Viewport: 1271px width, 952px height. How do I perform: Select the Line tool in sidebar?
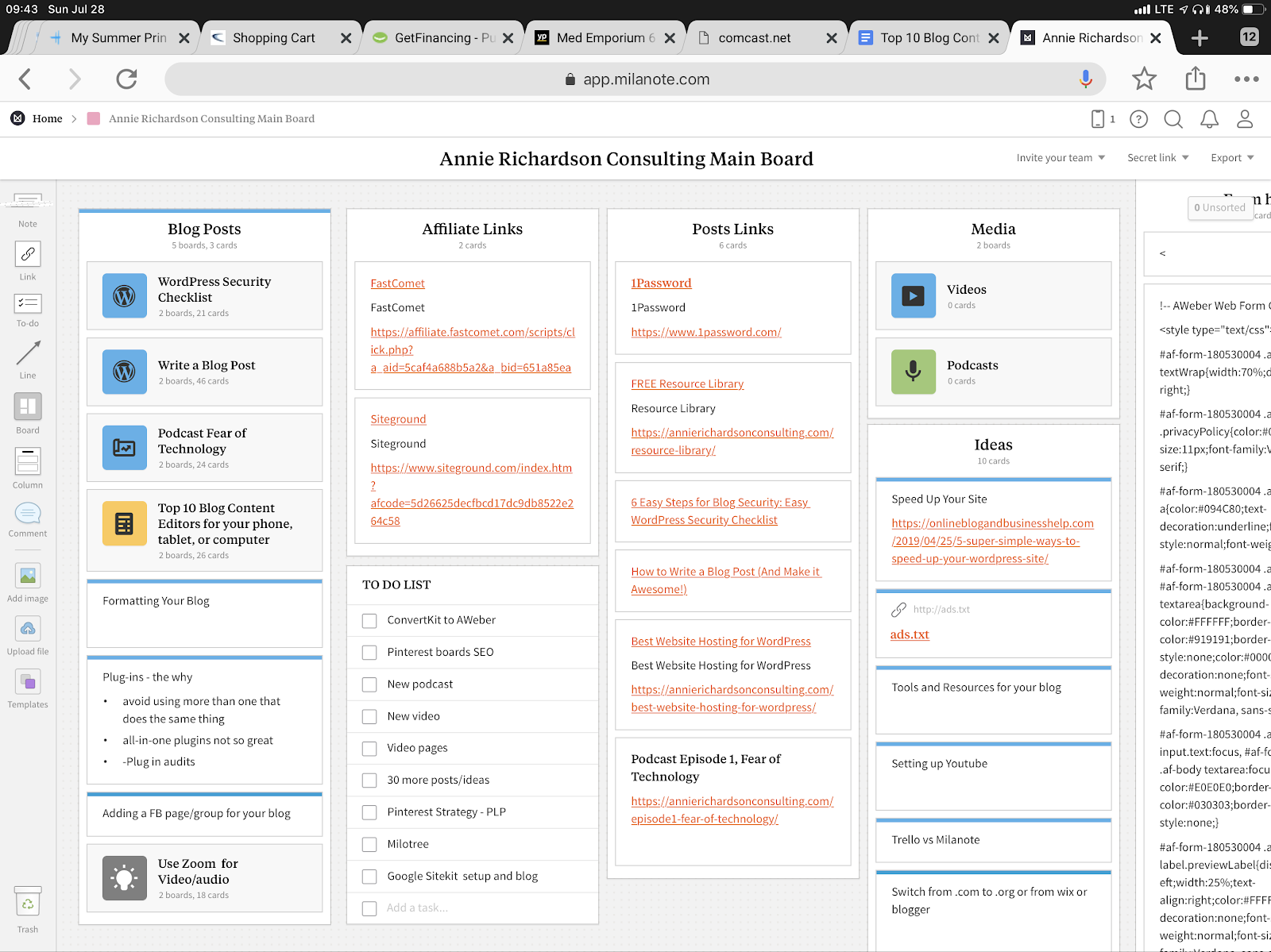coord(28,359)
